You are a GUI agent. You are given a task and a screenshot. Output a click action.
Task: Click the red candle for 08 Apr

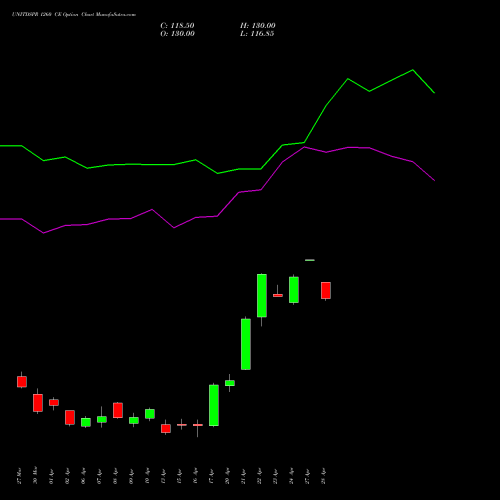pyautogui.click(x=118, y=410)
